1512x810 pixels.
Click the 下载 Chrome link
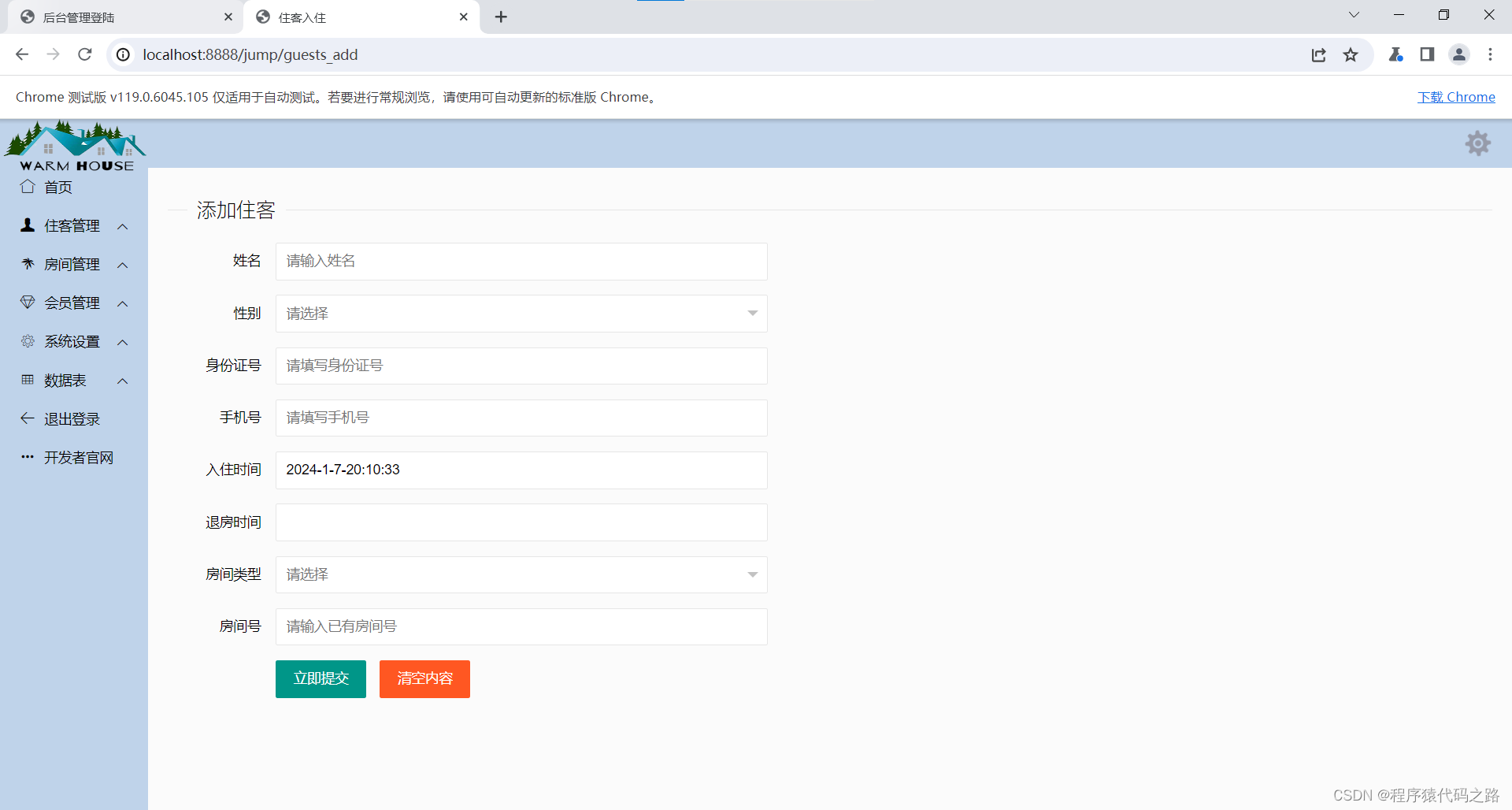[1456, 97]
